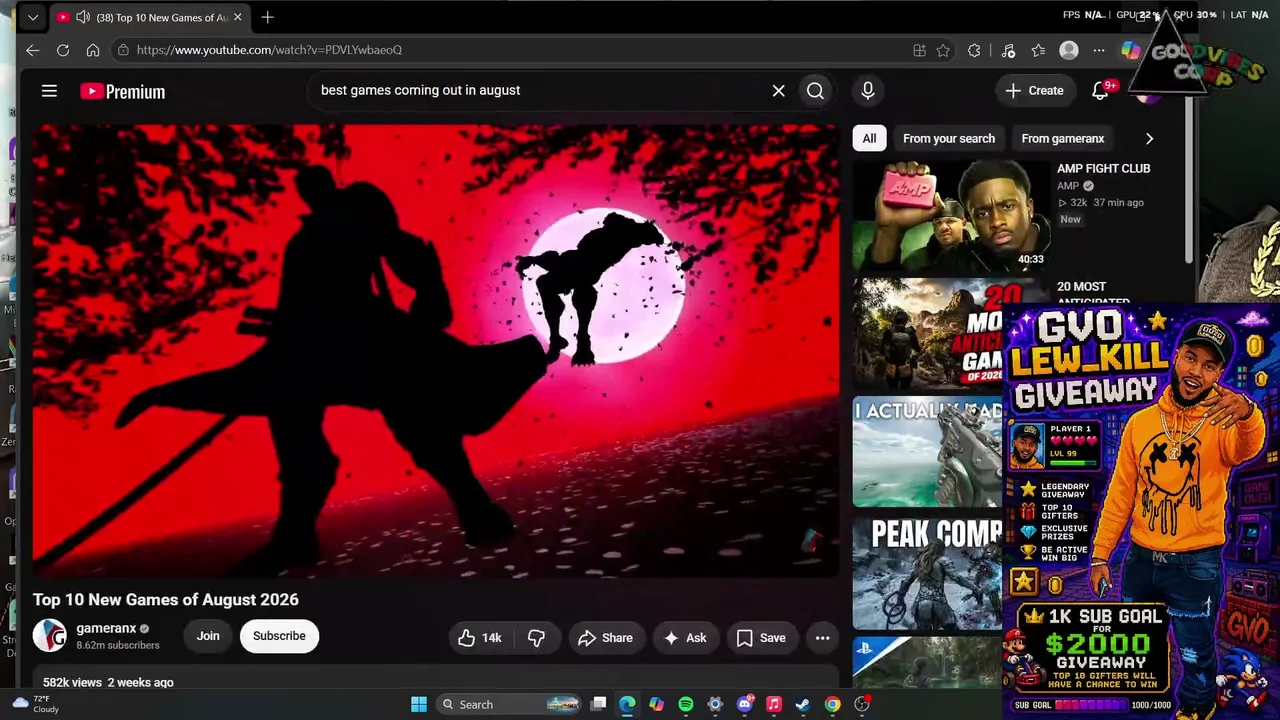1280x720 pixels.
Task: Open the Copilot sidebar icon
Action: [1131, 50]
